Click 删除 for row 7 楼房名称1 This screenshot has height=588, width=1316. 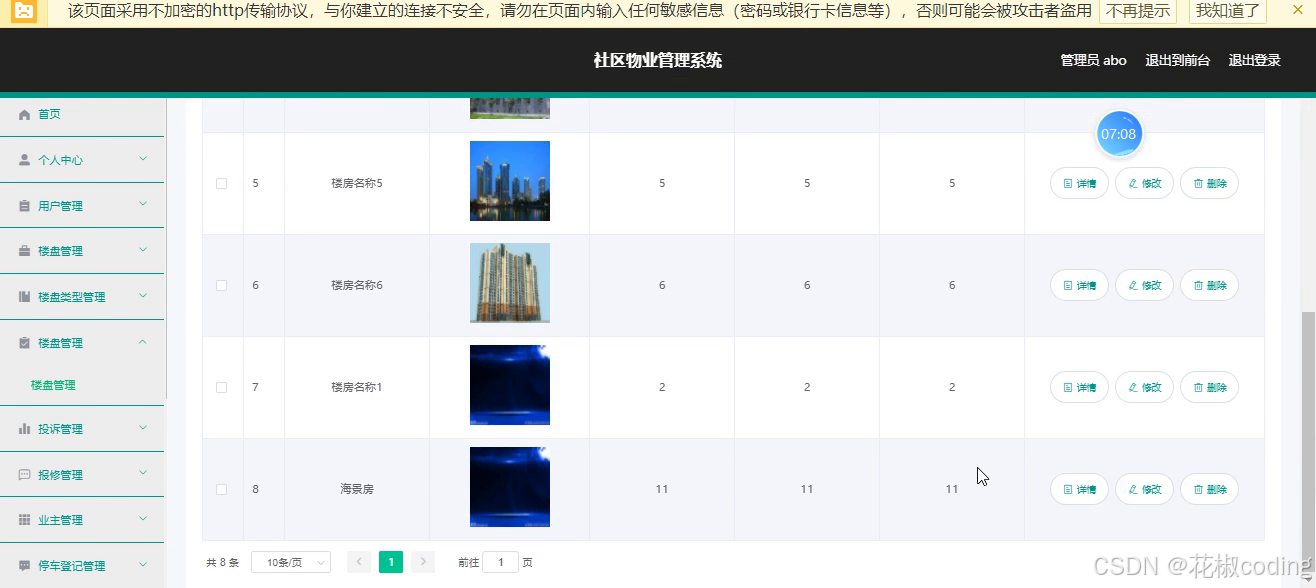tap(1209, 387)
